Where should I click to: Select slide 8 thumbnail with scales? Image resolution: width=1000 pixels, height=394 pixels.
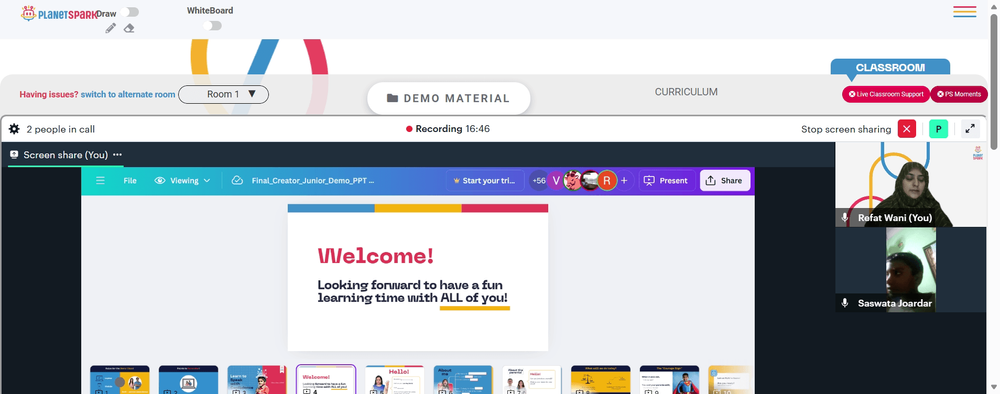coord(601,380)
